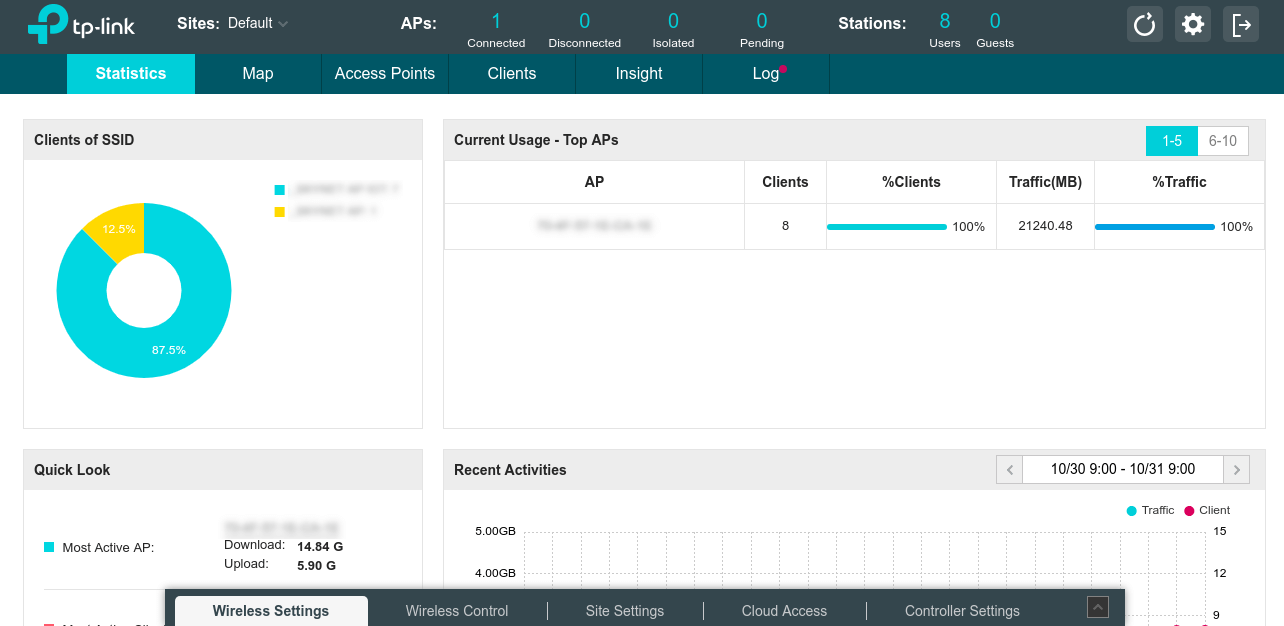Viewport: 1284px width, 626px height.
Task: Open the Sites Default dropdown
Action: (258, 23)
